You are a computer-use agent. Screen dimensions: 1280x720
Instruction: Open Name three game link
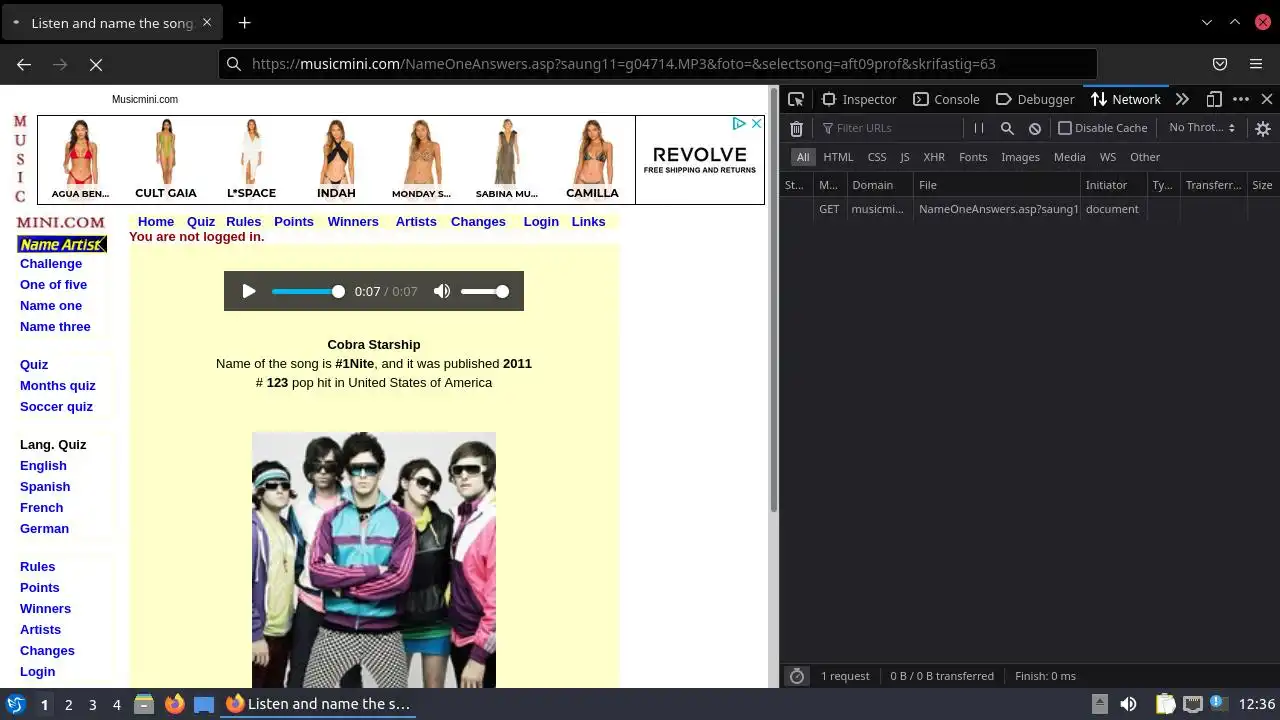point(55,327)
